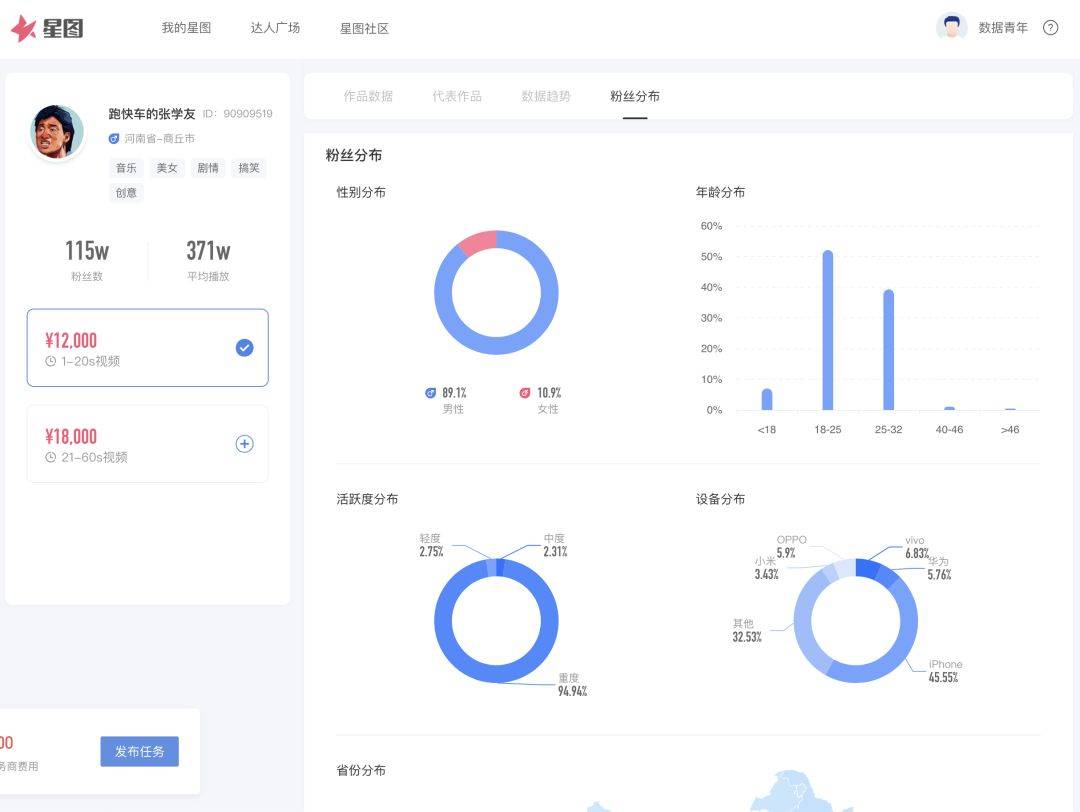This screenshot has height=812, width=1080.
Task: Click the 发布任务 button
Action: [x=139, y=751]
